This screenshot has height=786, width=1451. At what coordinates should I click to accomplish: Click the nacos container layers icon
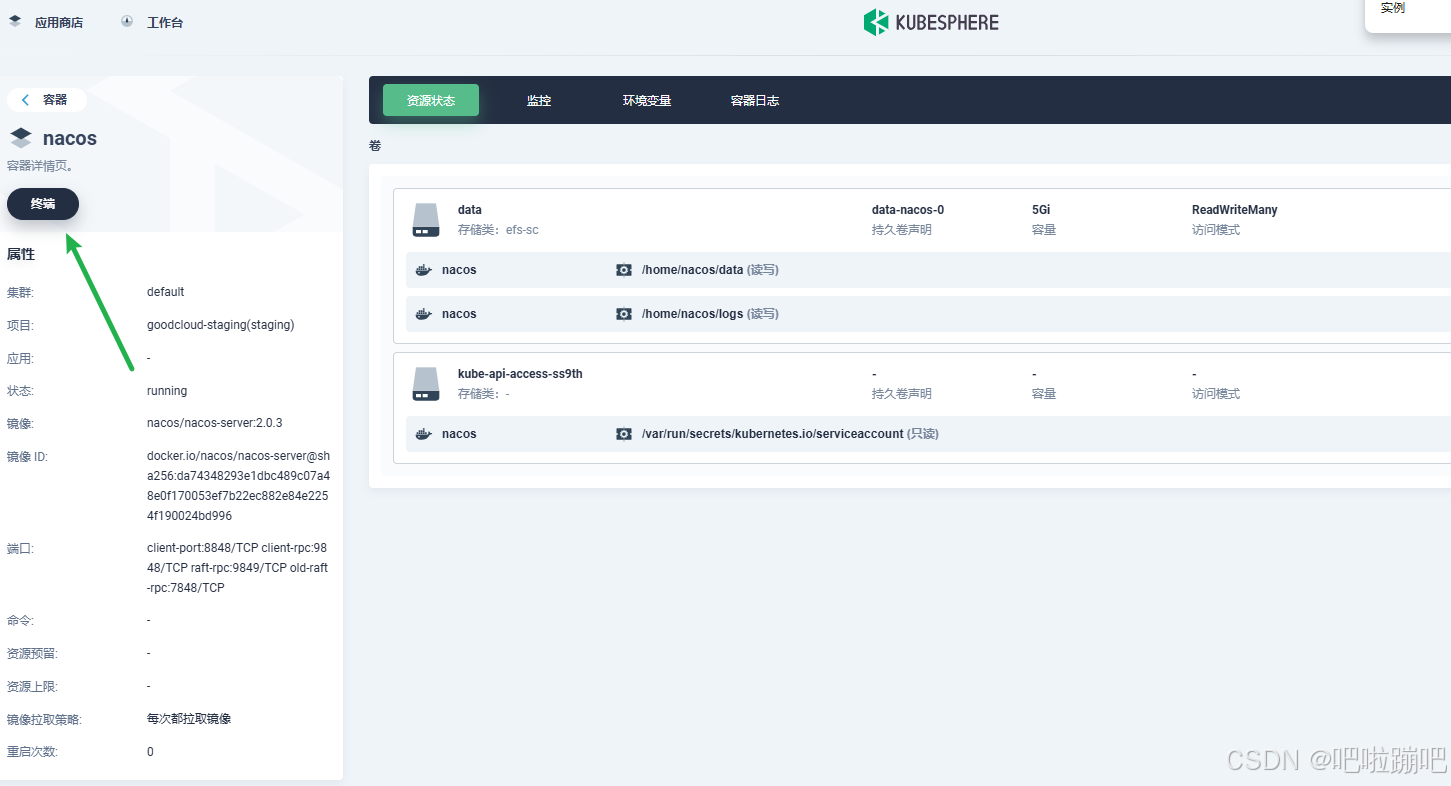21,138
